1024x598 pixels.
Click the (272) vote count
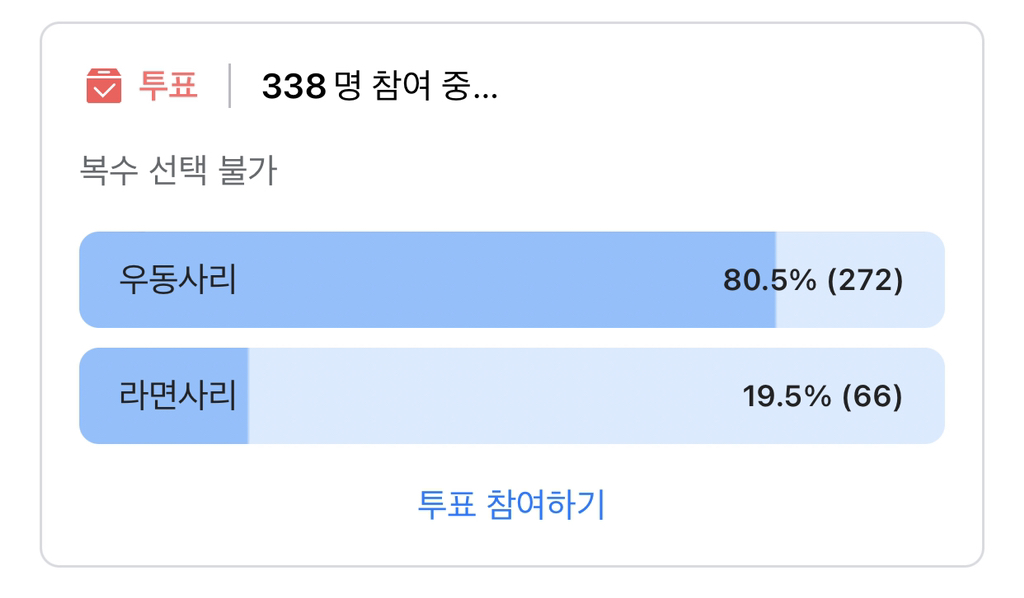tap(865, 280)
